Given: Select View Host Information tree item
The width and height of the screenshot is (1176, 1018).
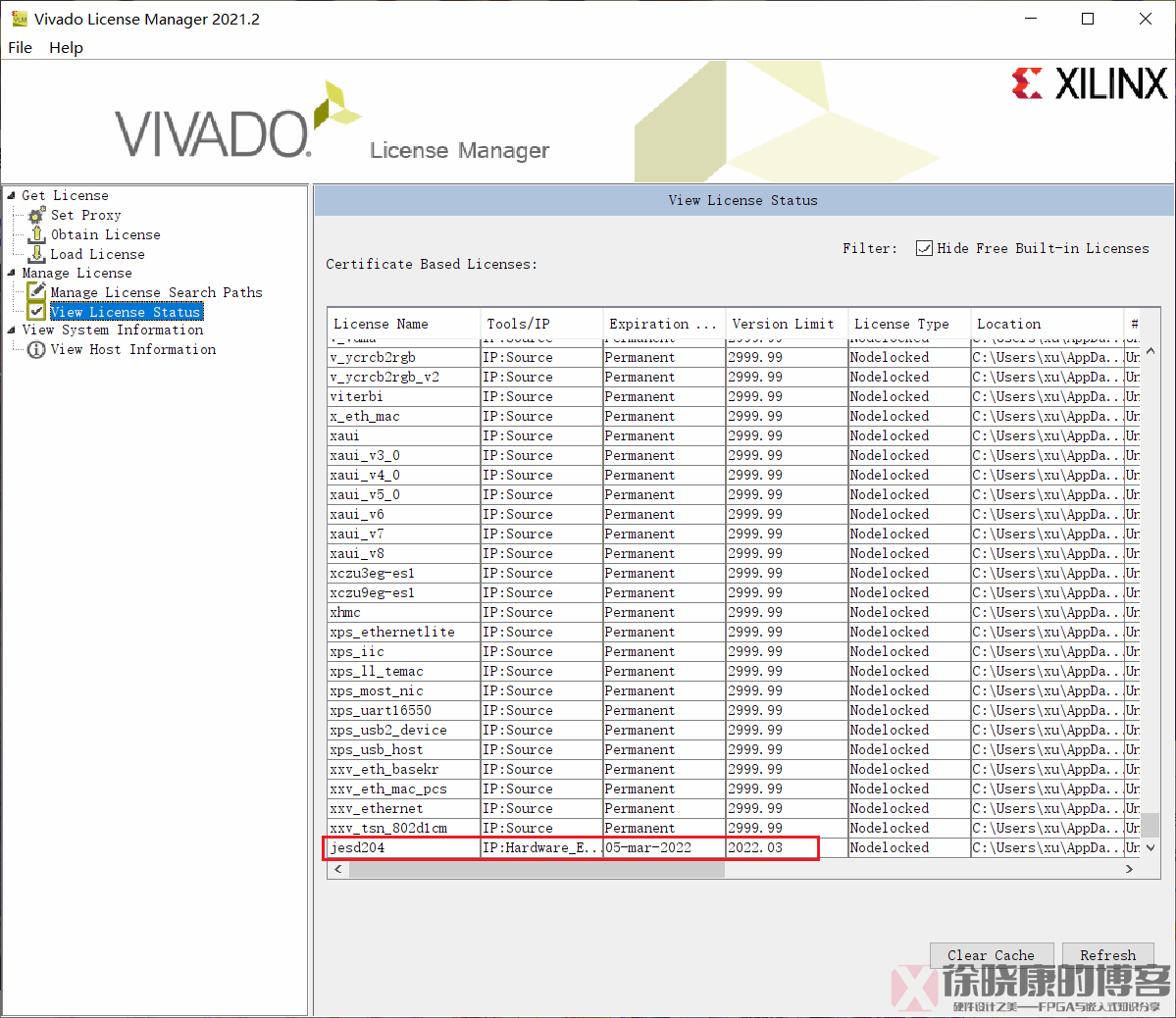Looking at the screenshot, I should tap(133, 349).
